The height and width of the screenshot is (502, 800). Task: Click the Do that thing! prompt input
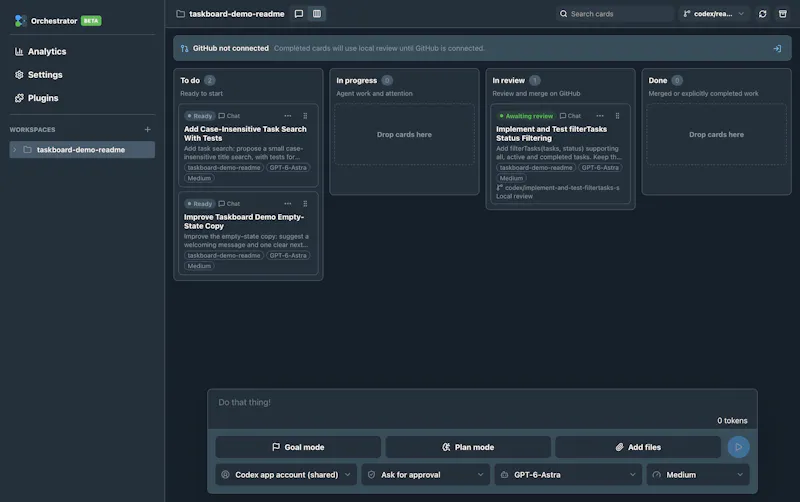(482, 403)
